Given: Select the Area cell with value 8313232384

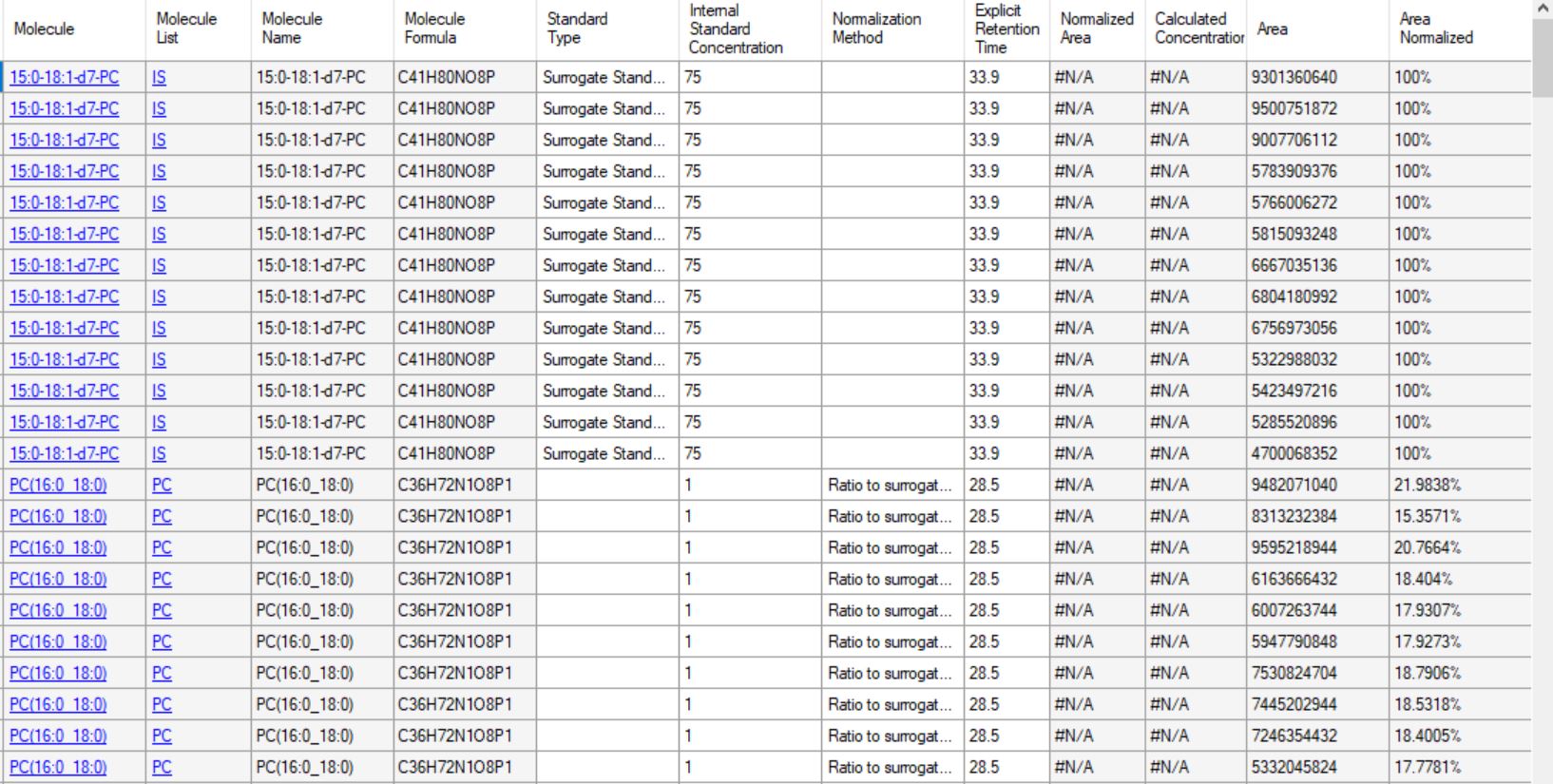Looking at the screenshot, I should click(1294, 517).
